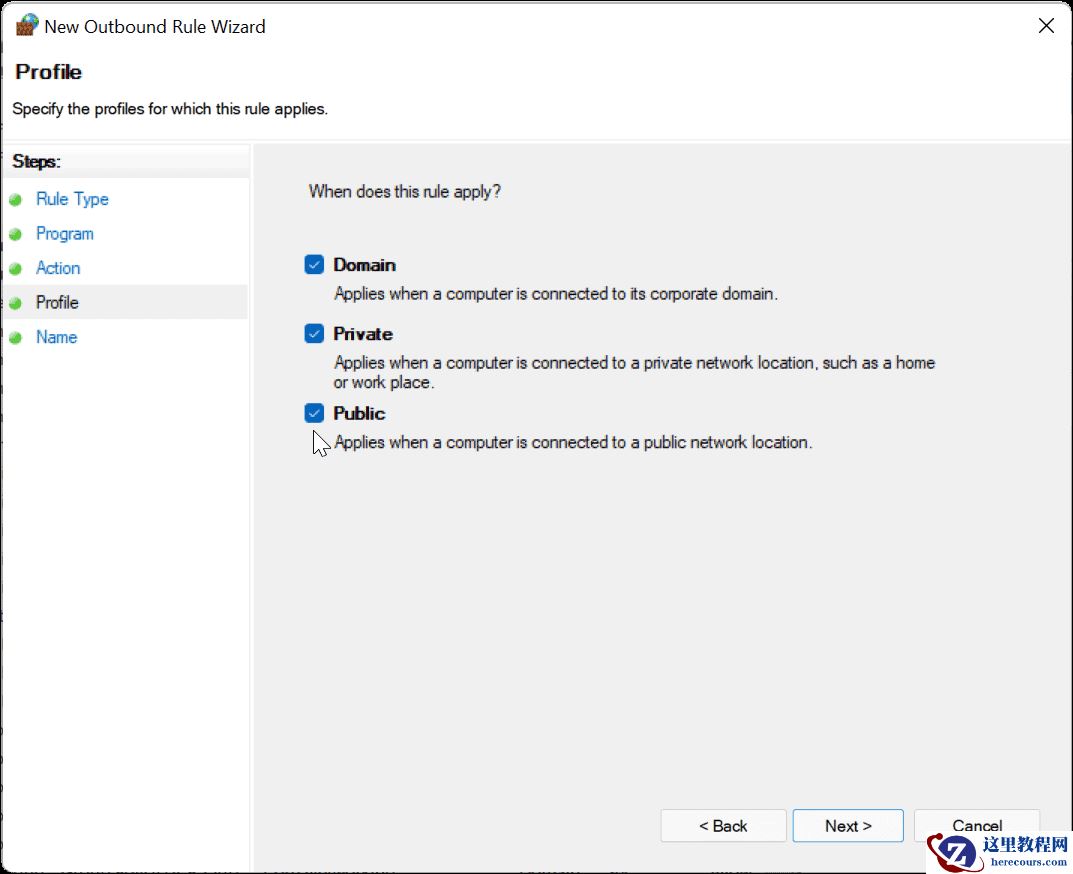The image size is (1073, 874).
Task: Go to the Rule Type step
Action: [x=72, y=199]
